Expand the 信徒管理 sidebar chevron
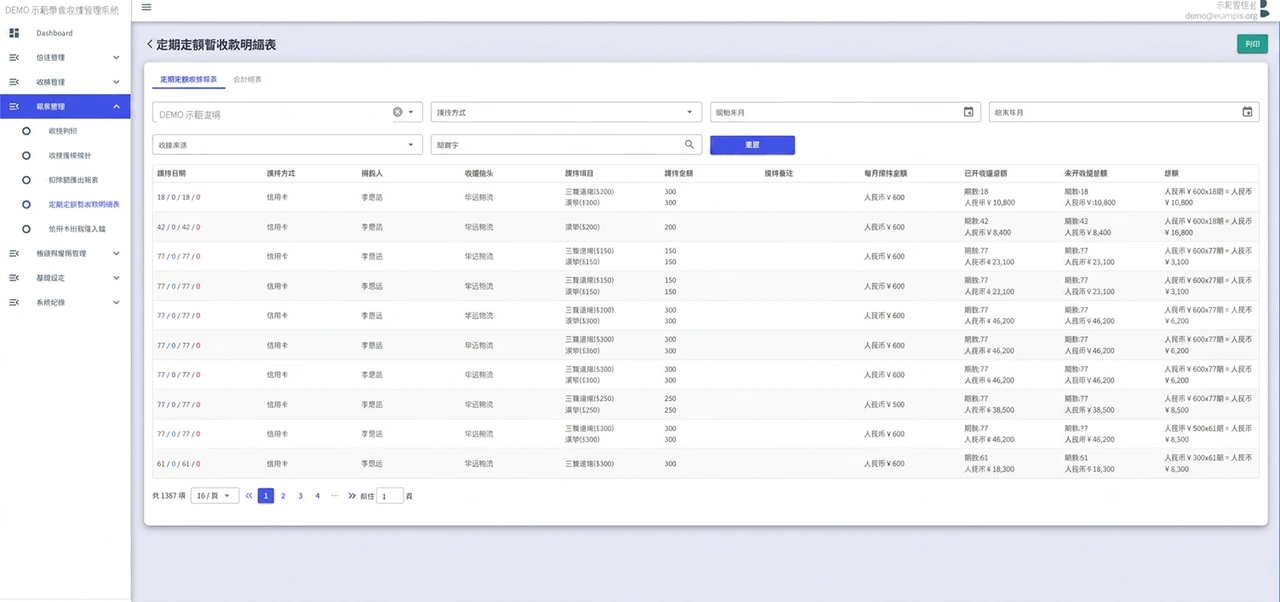 (116, 57)
